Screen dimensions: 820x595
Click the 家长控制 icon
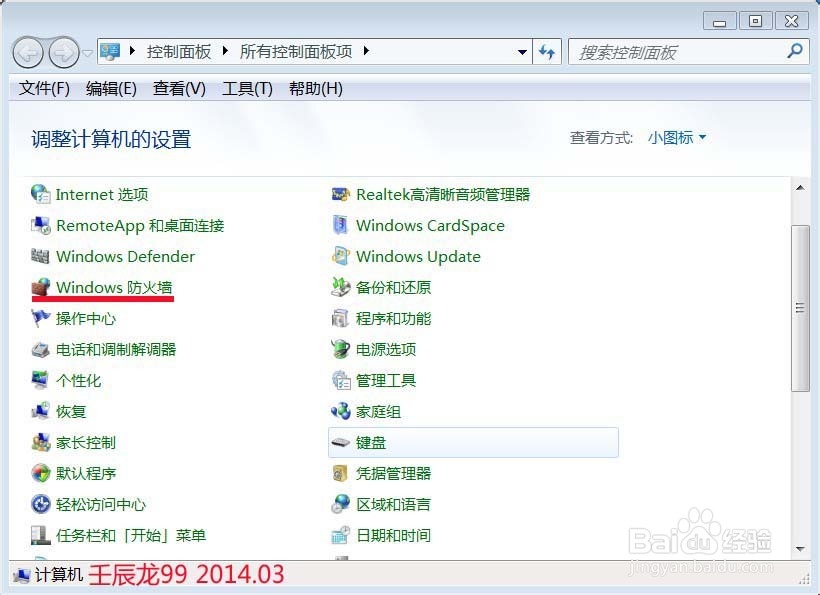coord(40,442)
